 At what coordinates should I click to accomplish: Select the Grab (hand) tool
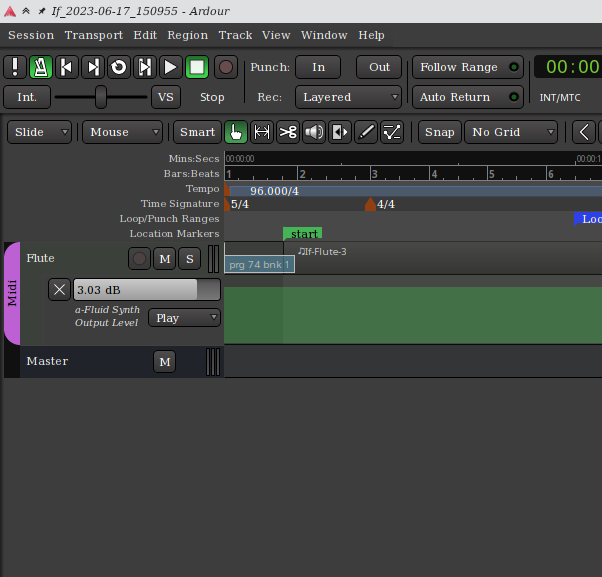coord(236,132)
